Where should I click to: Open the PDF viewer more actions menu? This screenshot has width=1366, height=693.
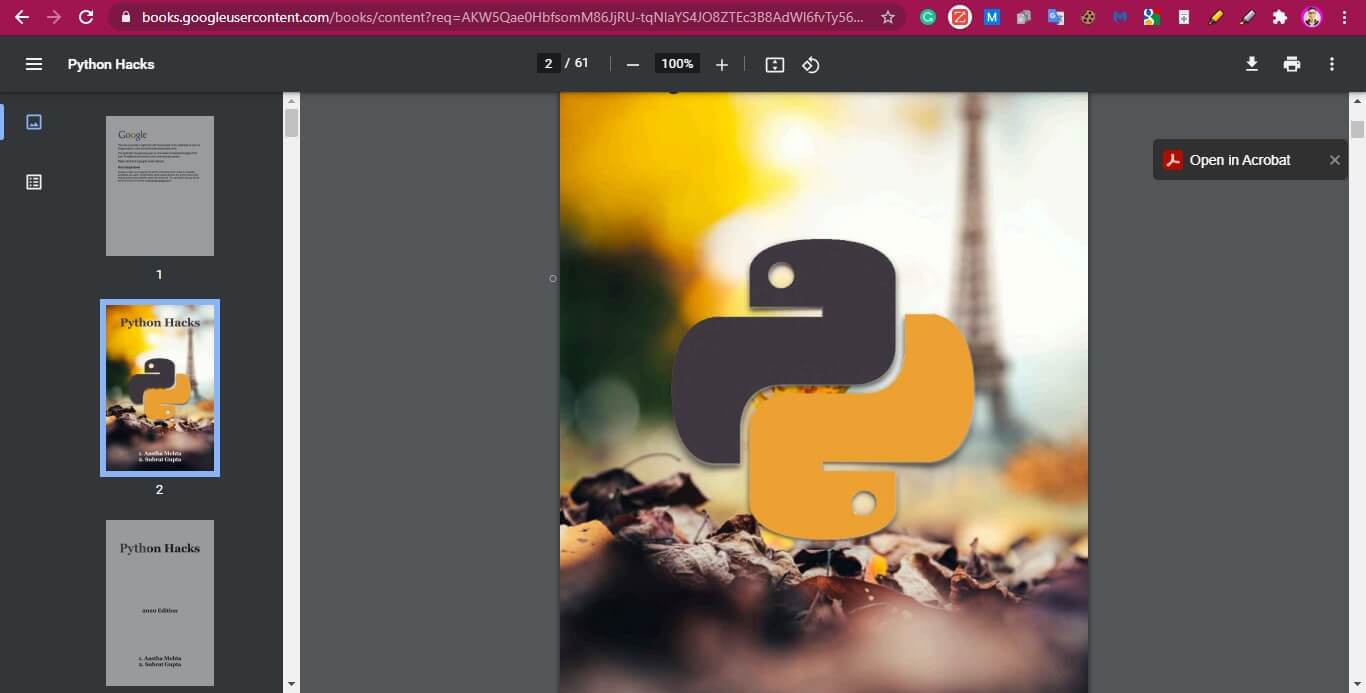pos(1332,64)
